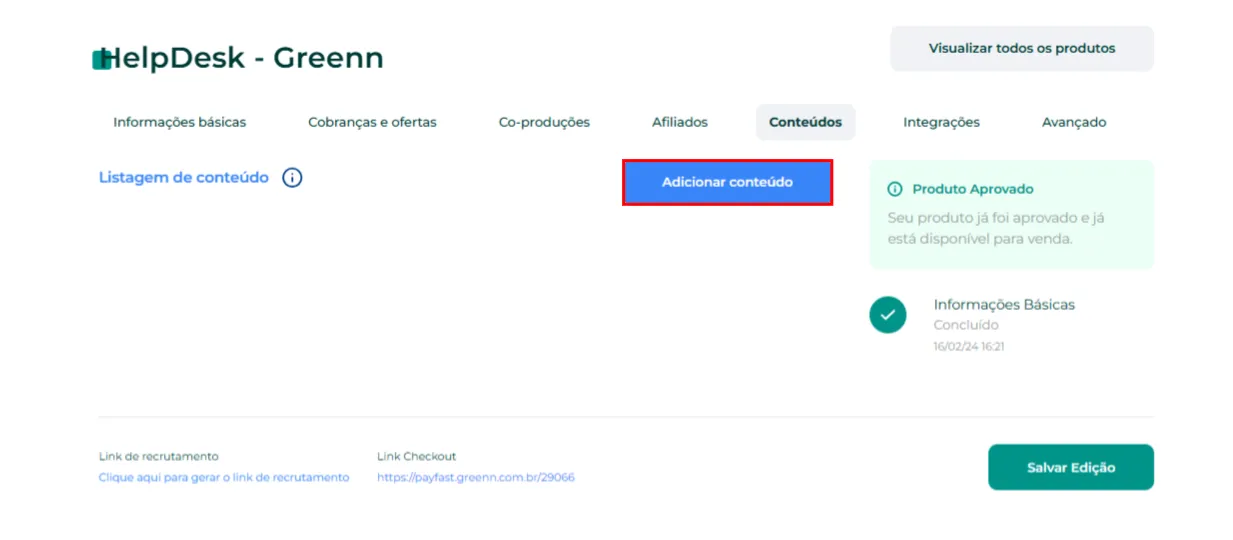Click the green checkmark for Informações Básicas
The image size is (1233, 540).
pos(888,315)
